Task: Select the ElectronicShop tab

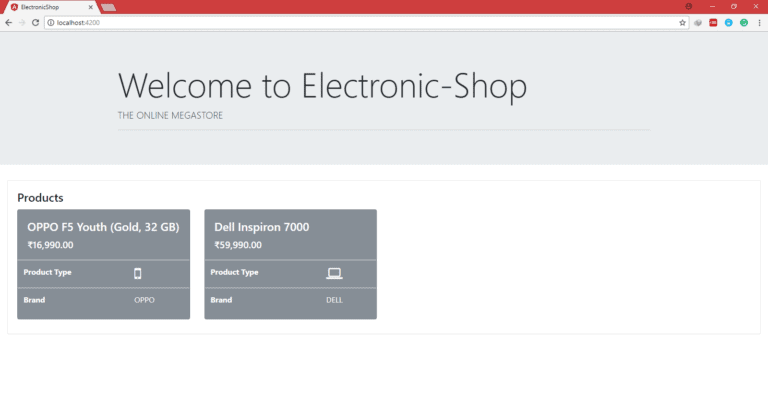Action: tap(51, 7)
